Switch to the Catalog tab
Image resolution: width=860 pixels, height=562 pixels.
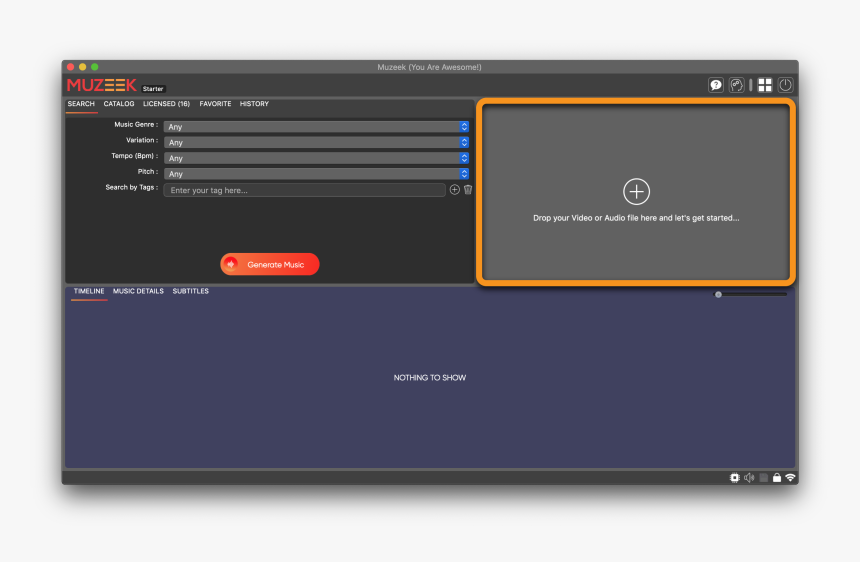tap(119, 104)
